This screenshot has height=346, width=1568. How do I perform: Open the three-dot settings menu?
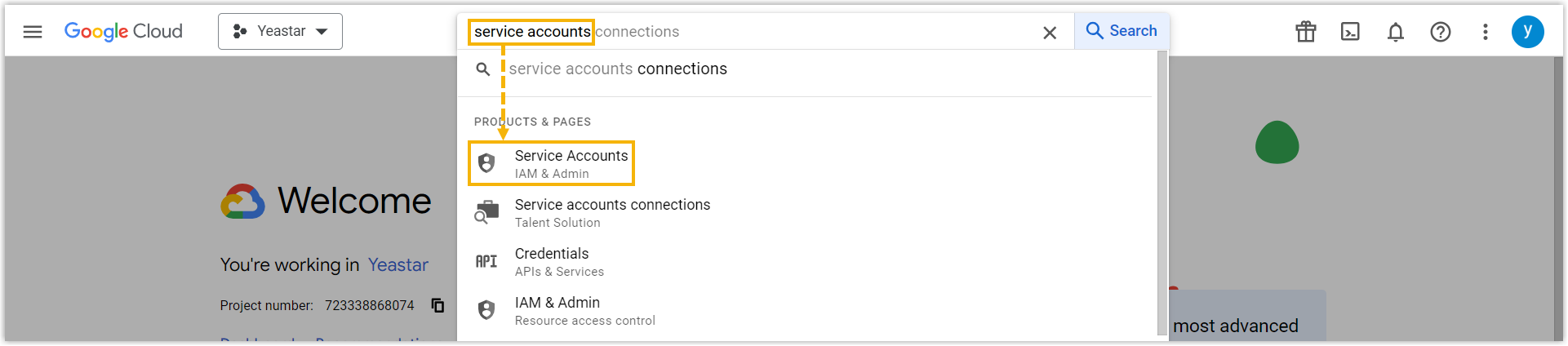coord(1486,32)
